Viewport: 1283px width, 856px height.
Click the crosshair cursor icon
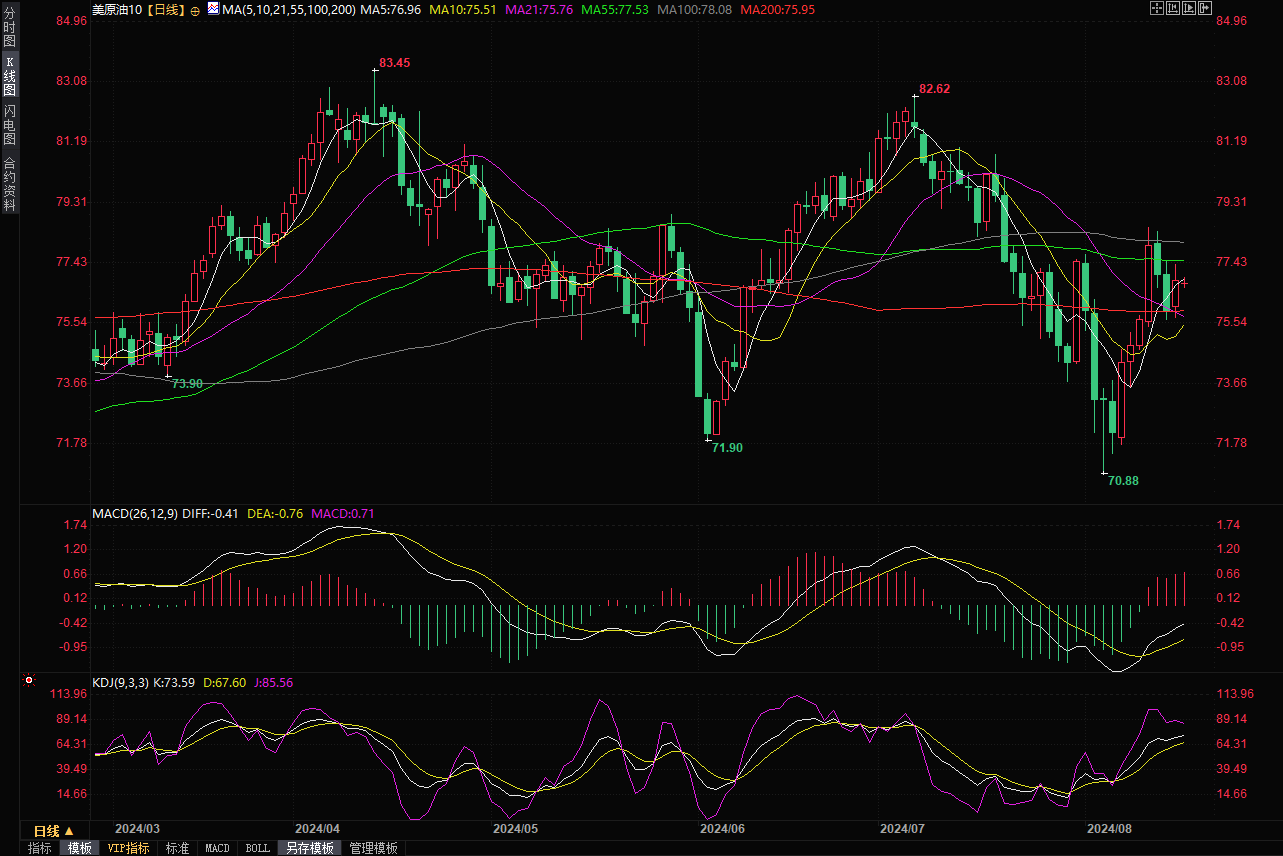pyautogui.click(x=1157, y=9)
